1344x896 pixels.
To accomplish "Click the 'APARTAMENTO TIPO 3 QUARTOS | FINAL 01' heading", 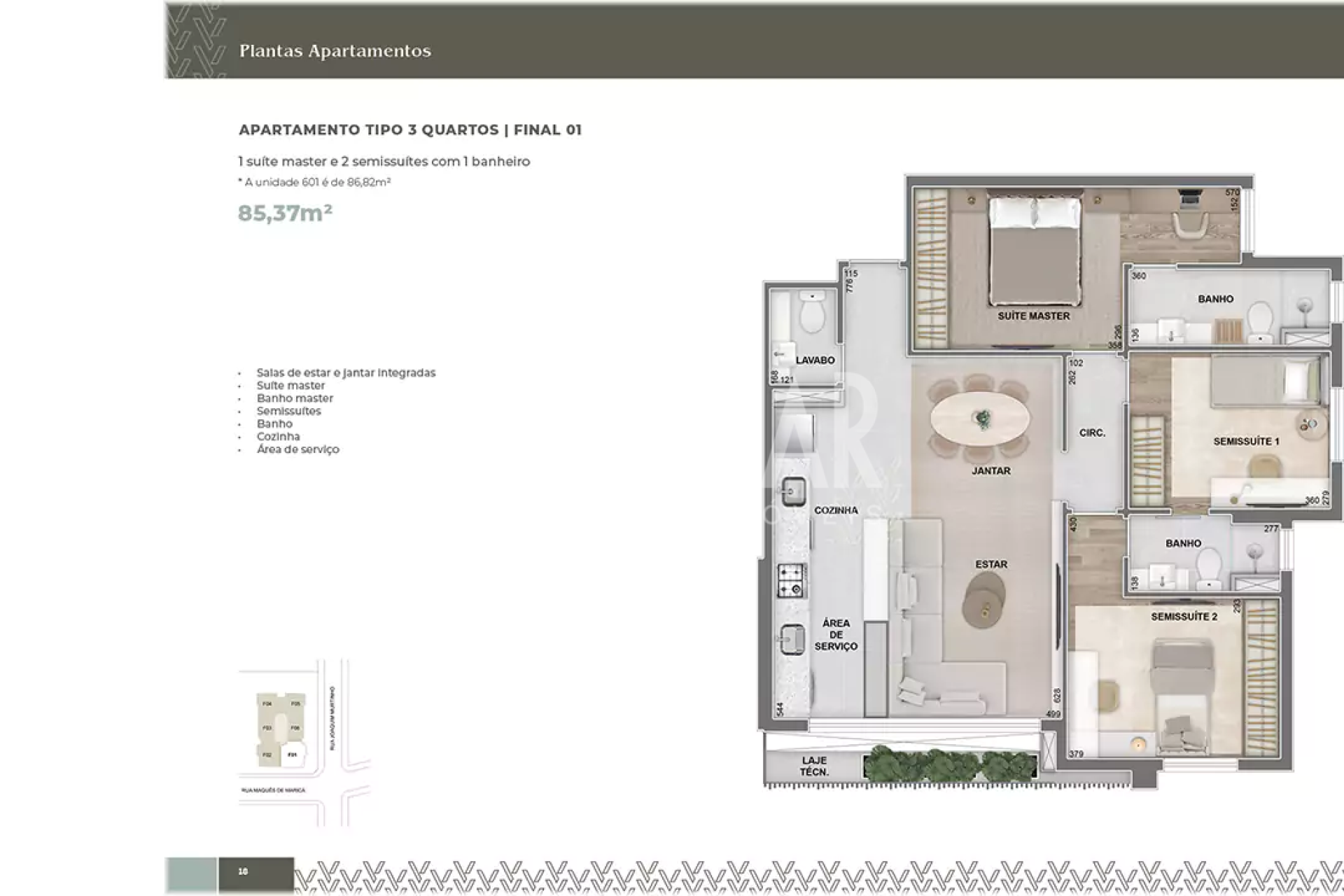I will [410, 129].
